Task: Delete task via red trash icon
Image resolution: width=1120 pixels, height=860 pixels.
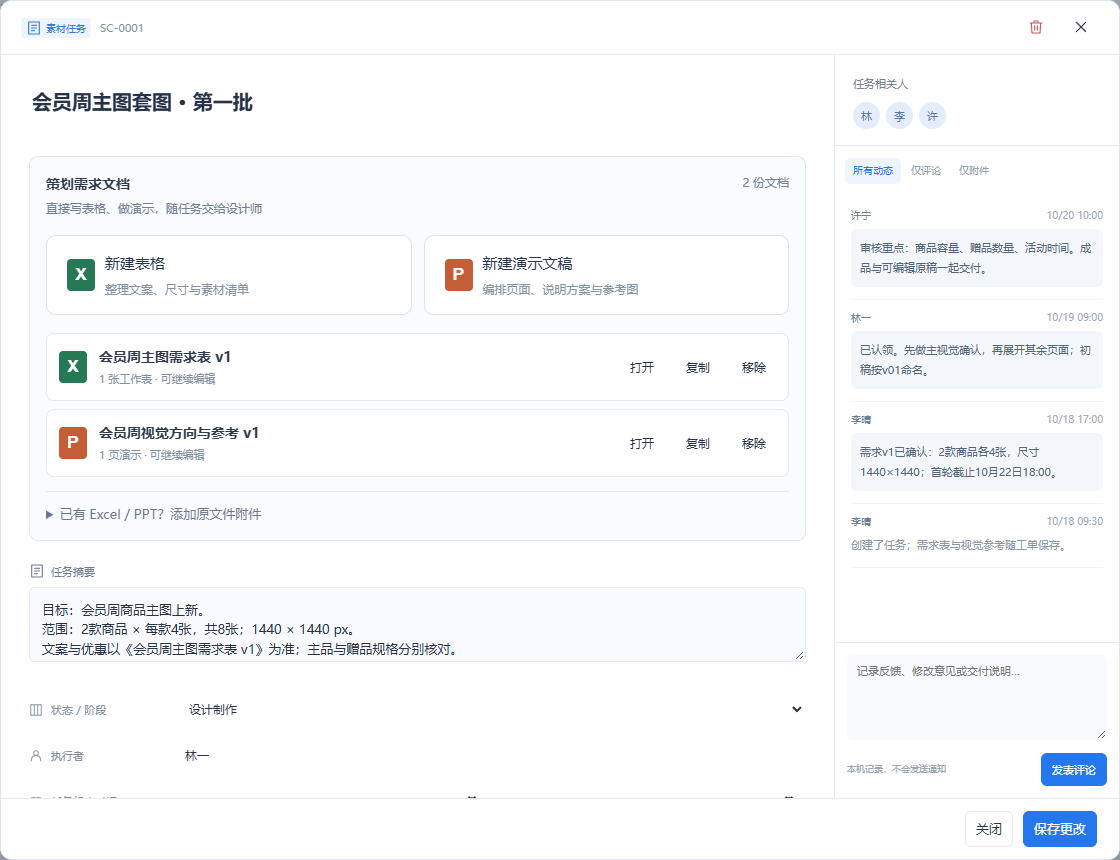Action: point(1036,27)
